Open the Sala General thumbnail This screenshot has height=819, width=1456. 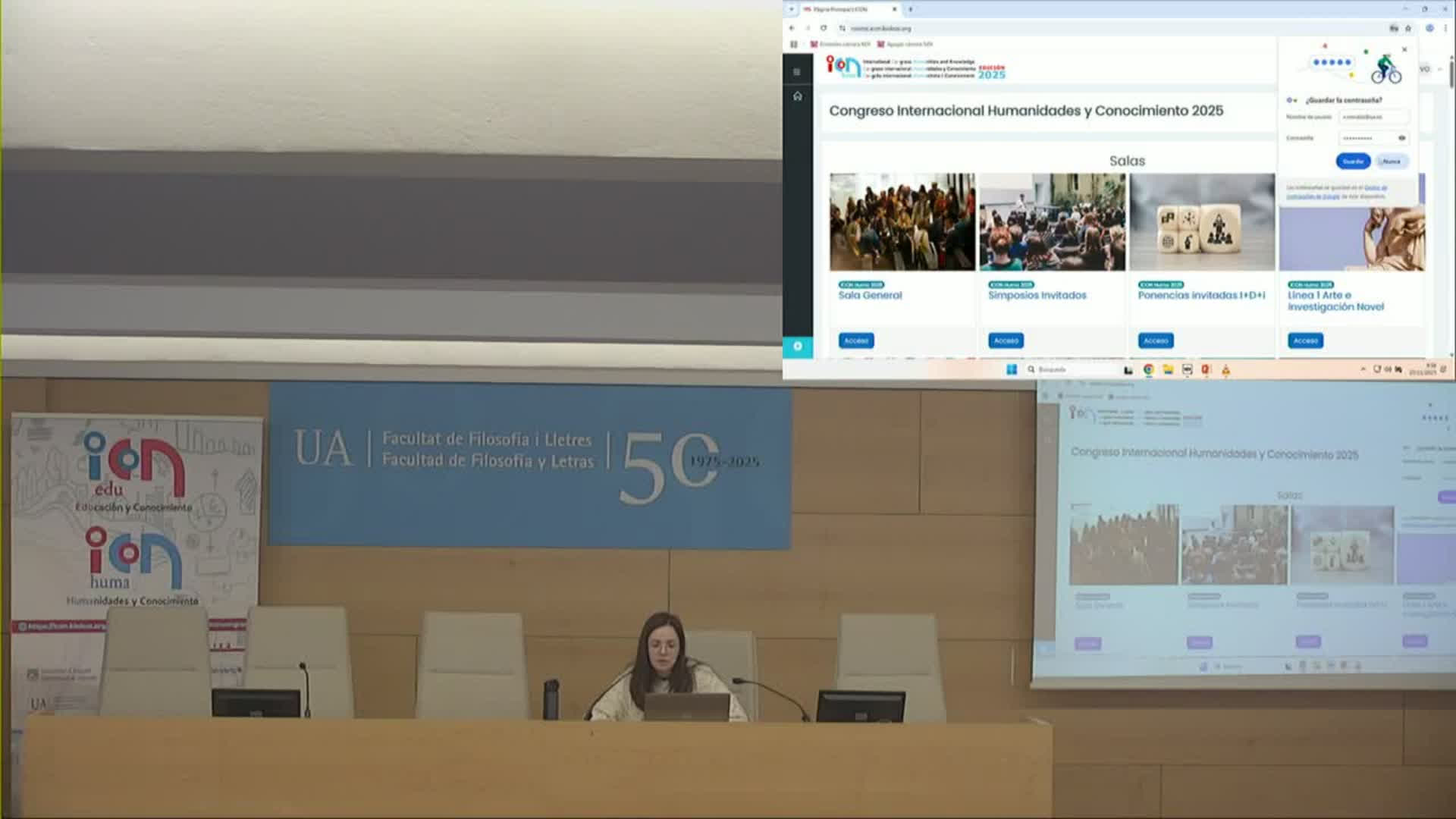point(902,221)
